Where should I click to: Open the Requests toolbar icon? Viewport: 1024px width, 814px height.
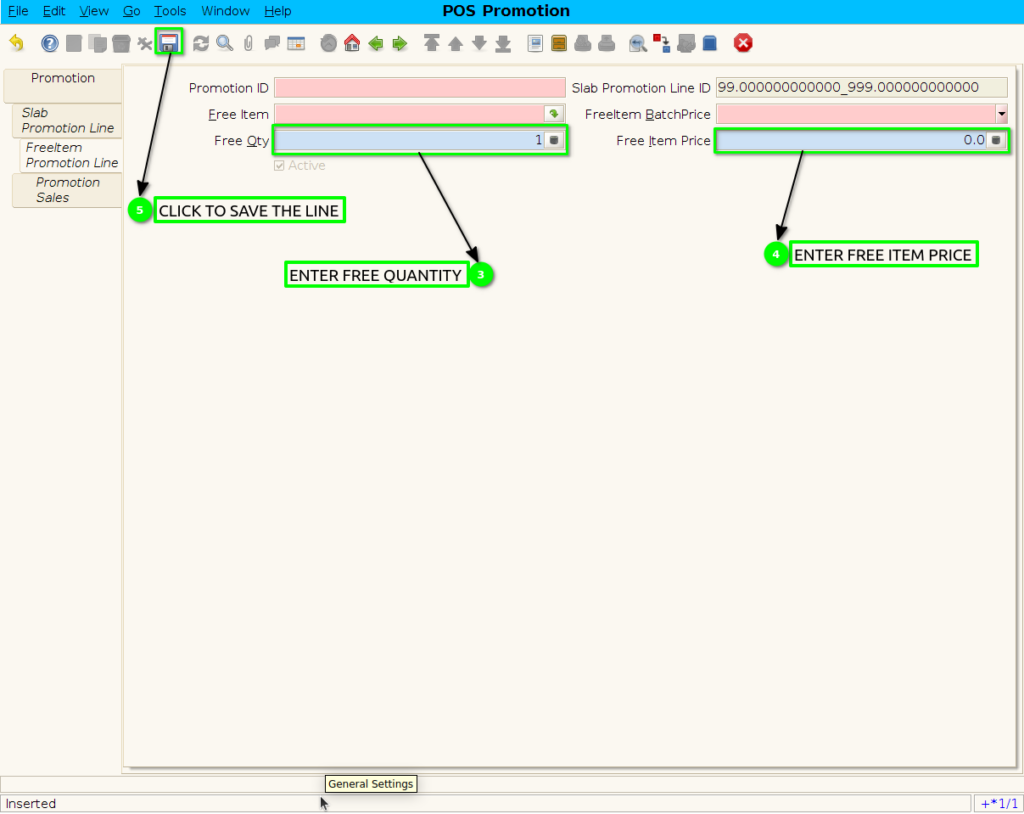coord(686,43)
